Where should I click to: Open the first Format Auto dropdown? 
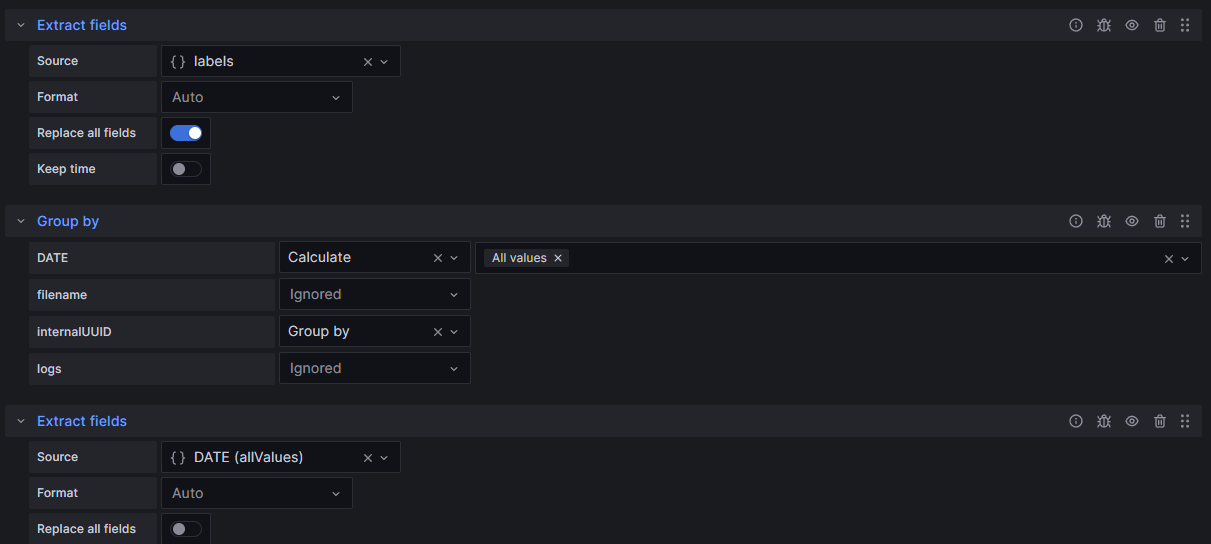pyautogui.click(x=256, y=97)
